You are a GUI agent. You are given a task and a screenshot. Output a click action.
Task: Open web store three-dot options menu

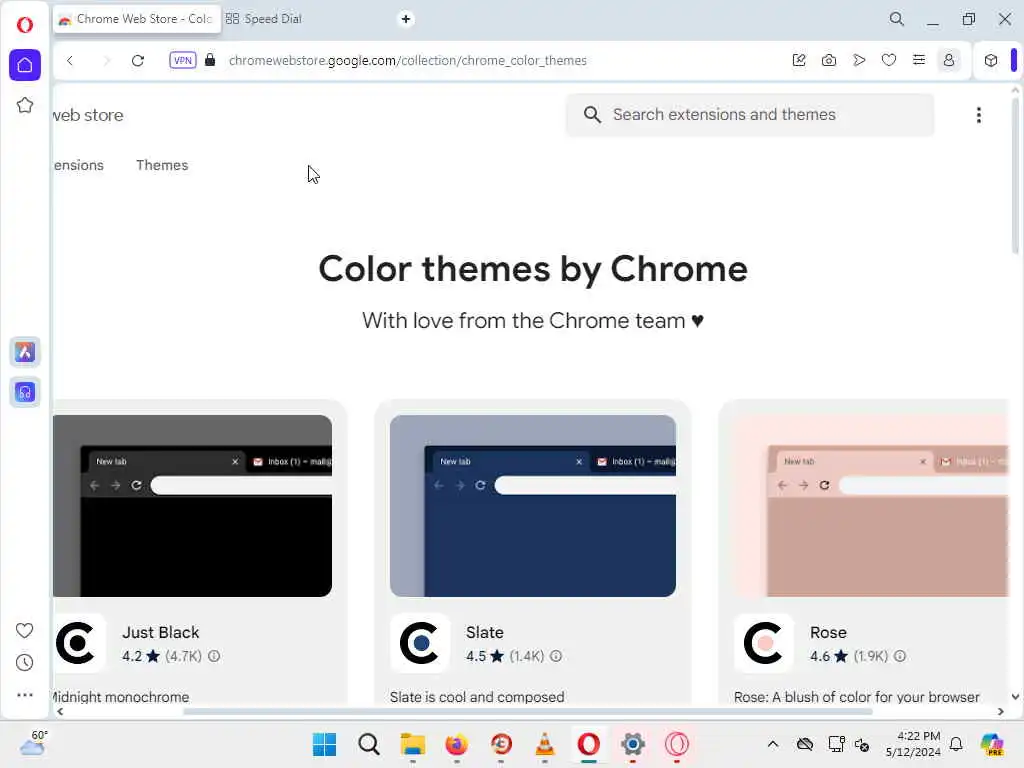click(x=978, y=115)
